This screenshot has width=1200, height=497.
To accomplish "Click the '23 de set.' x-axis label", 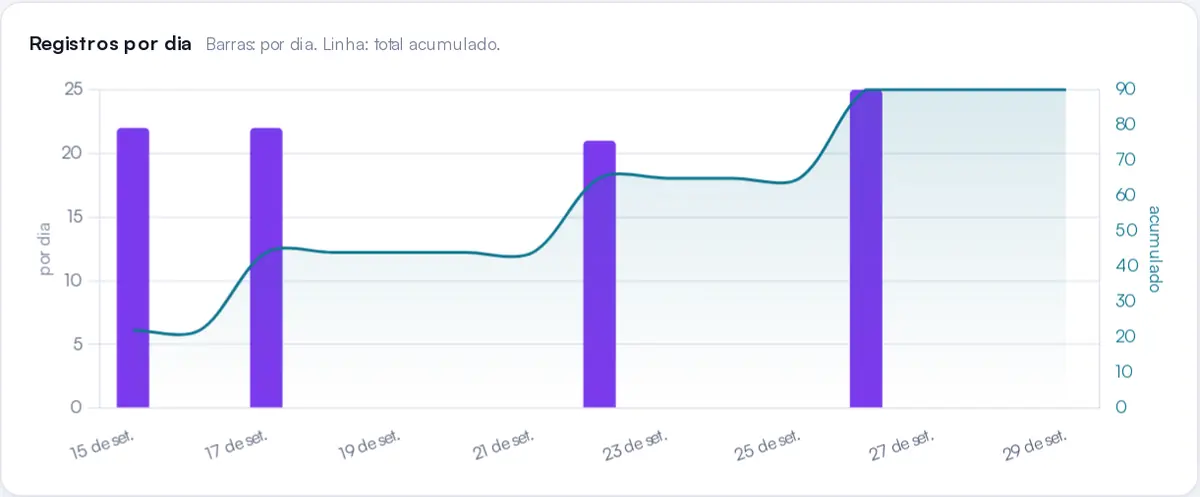I will (635, 445).
